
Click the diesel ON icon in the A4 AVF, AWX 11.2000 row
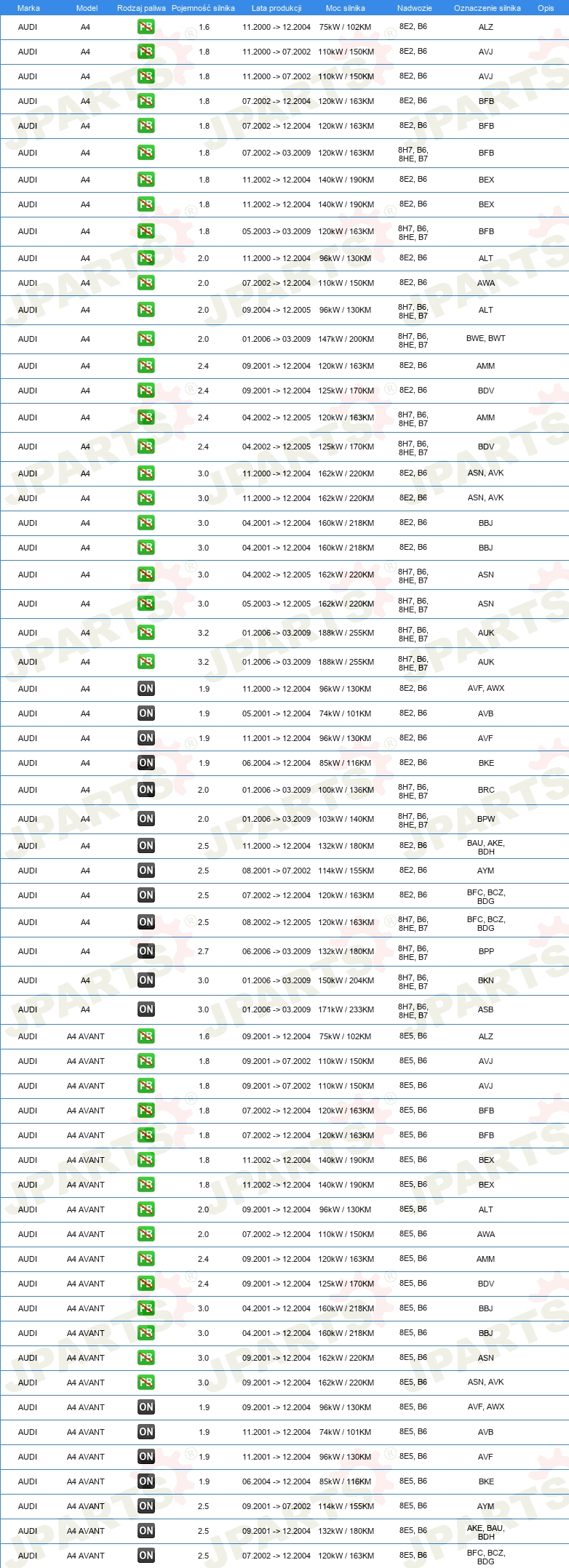pyautogui.click(x=146, y=689)
